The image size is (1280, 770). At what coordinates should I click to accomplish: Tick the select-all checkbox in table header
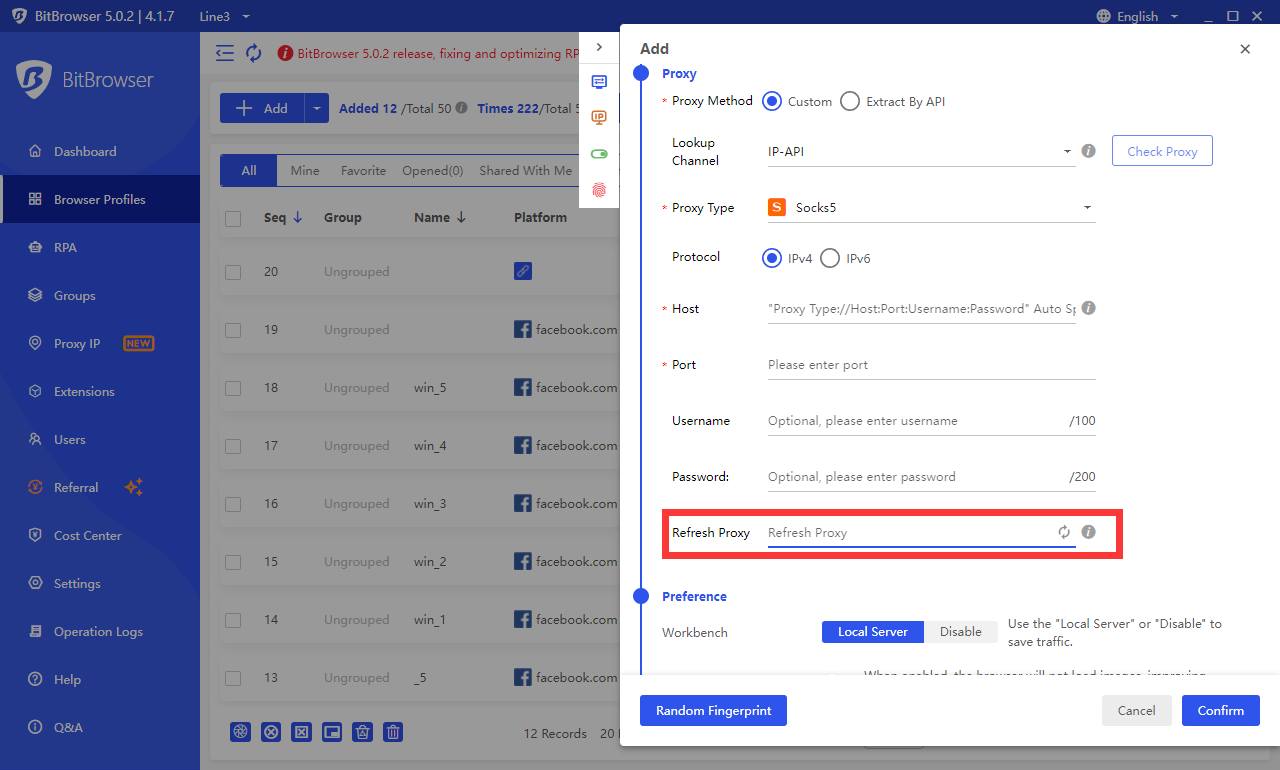click(233, 218)
